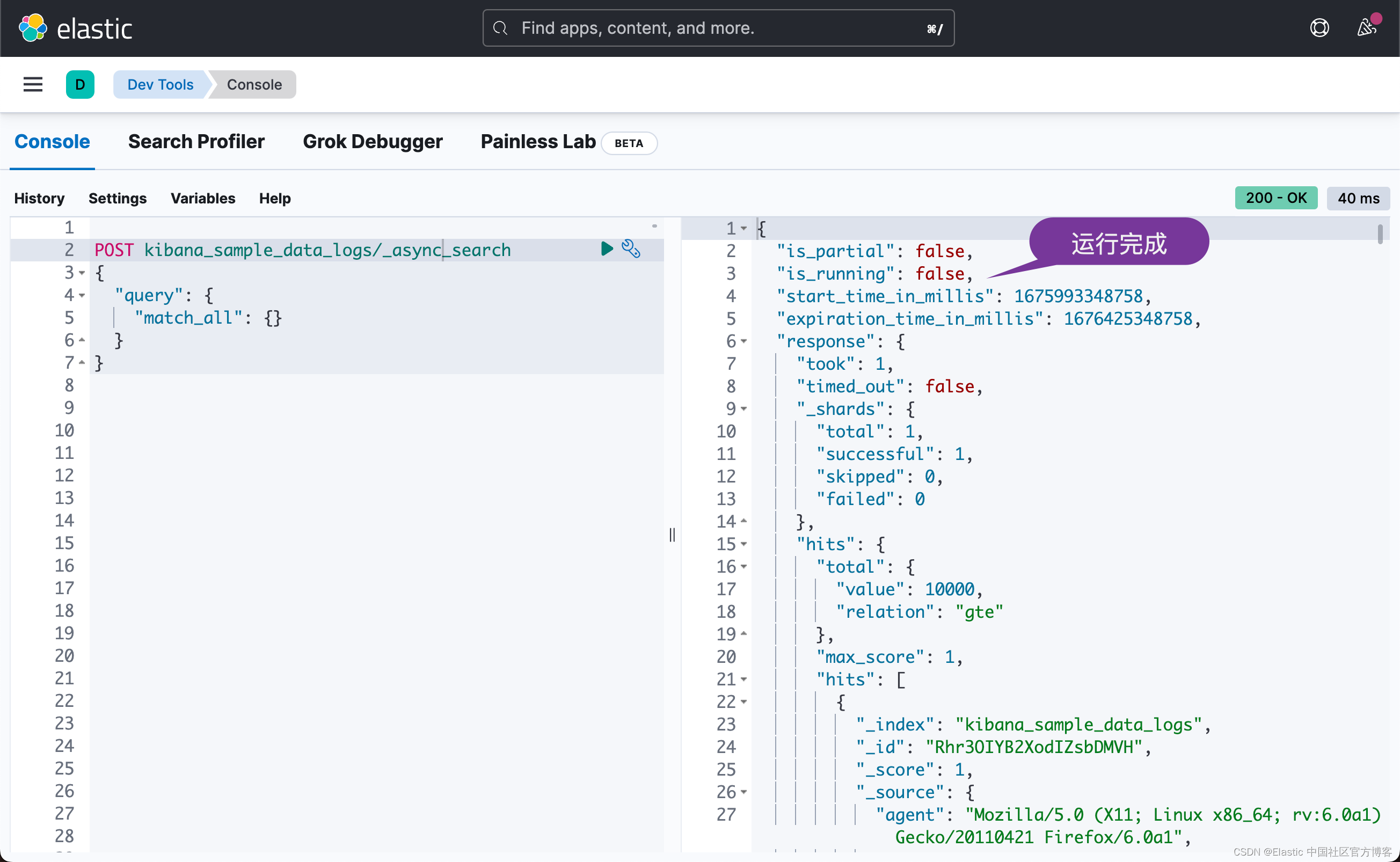Collapse the response object in output panel
The width and height of the screenshot is (1400, 862).
pyautogui.click(x=745, y=341)
